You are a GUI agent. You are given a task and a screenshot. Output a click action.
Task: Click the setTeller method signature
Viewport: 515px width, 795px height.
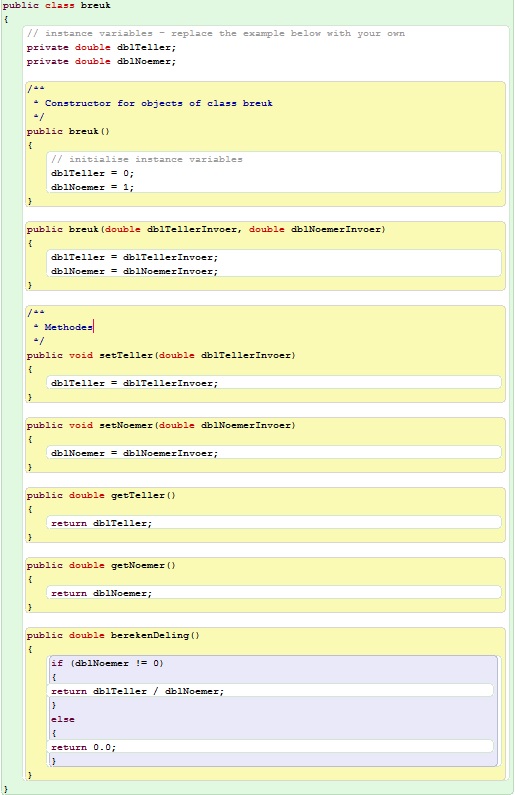(x=161, y=355)
